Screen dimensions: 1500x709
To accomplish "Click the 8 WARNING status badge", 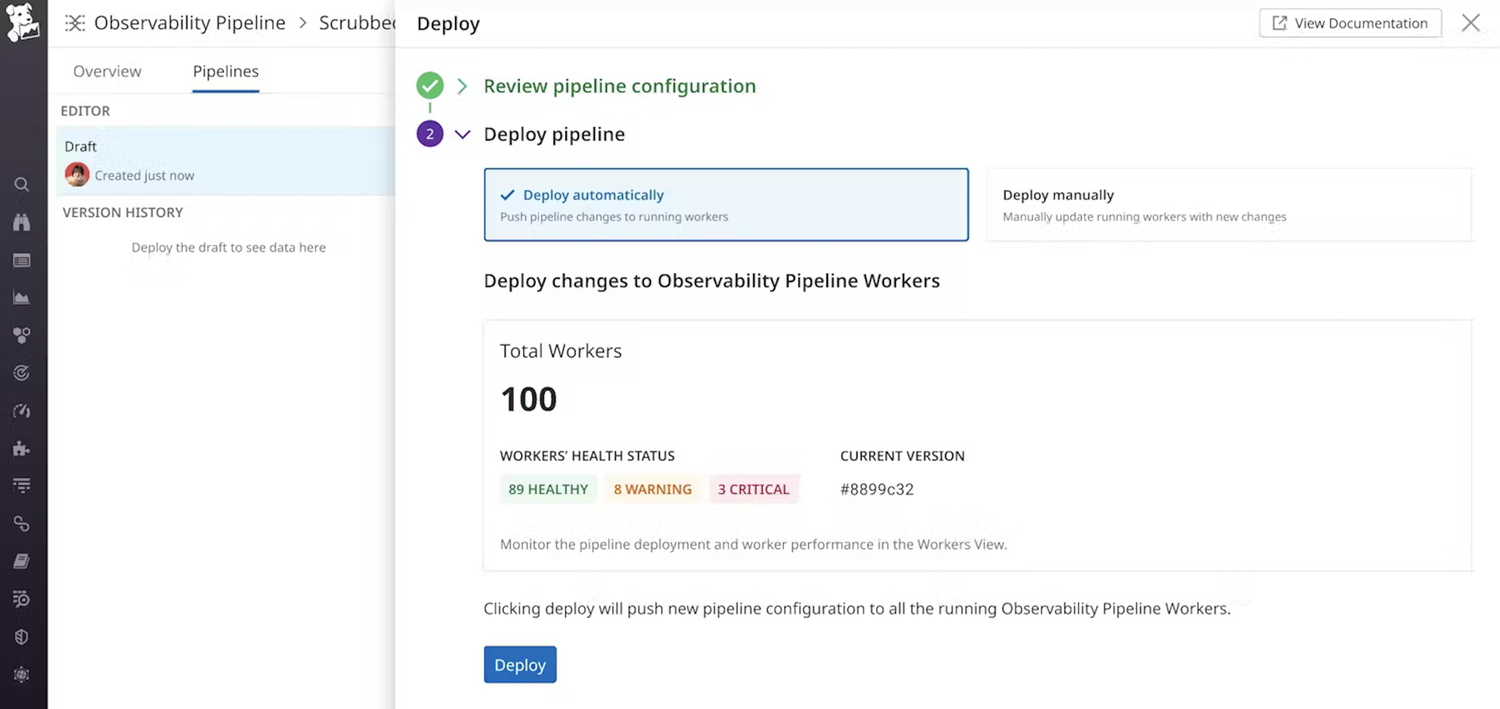I will click(x=653, y=489).
